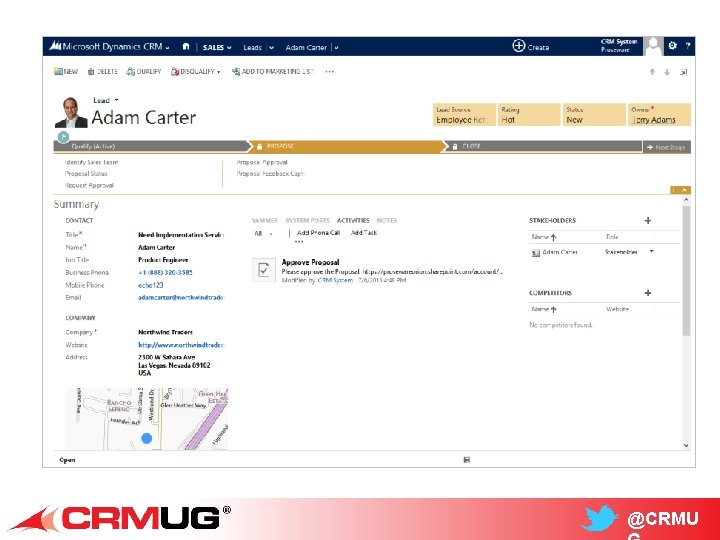Add a stakeholder with plus icon
This screenshot has width=720, height=540.
[x=647, y=220]
